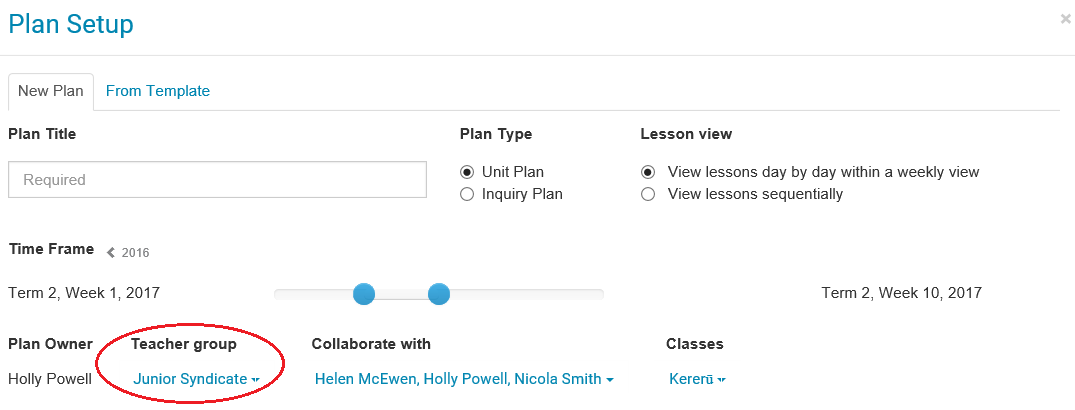Click the caret next to Junior Syndicate

point(256,380)
